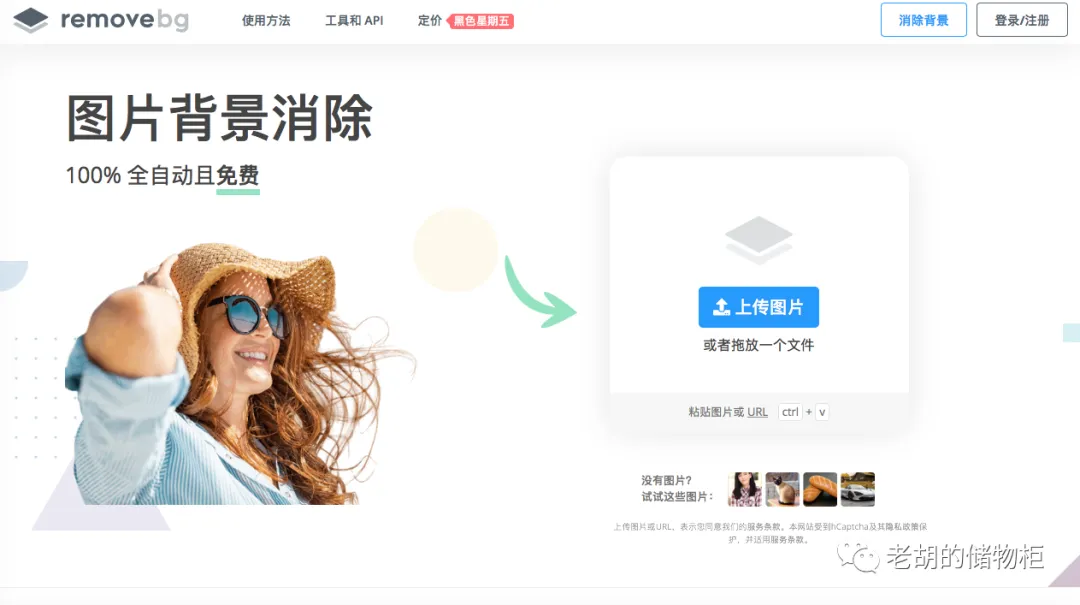Select the cat sample thumbnail
The height and width of the screenshot is (605, 1080).
click(x=782, y=489)
